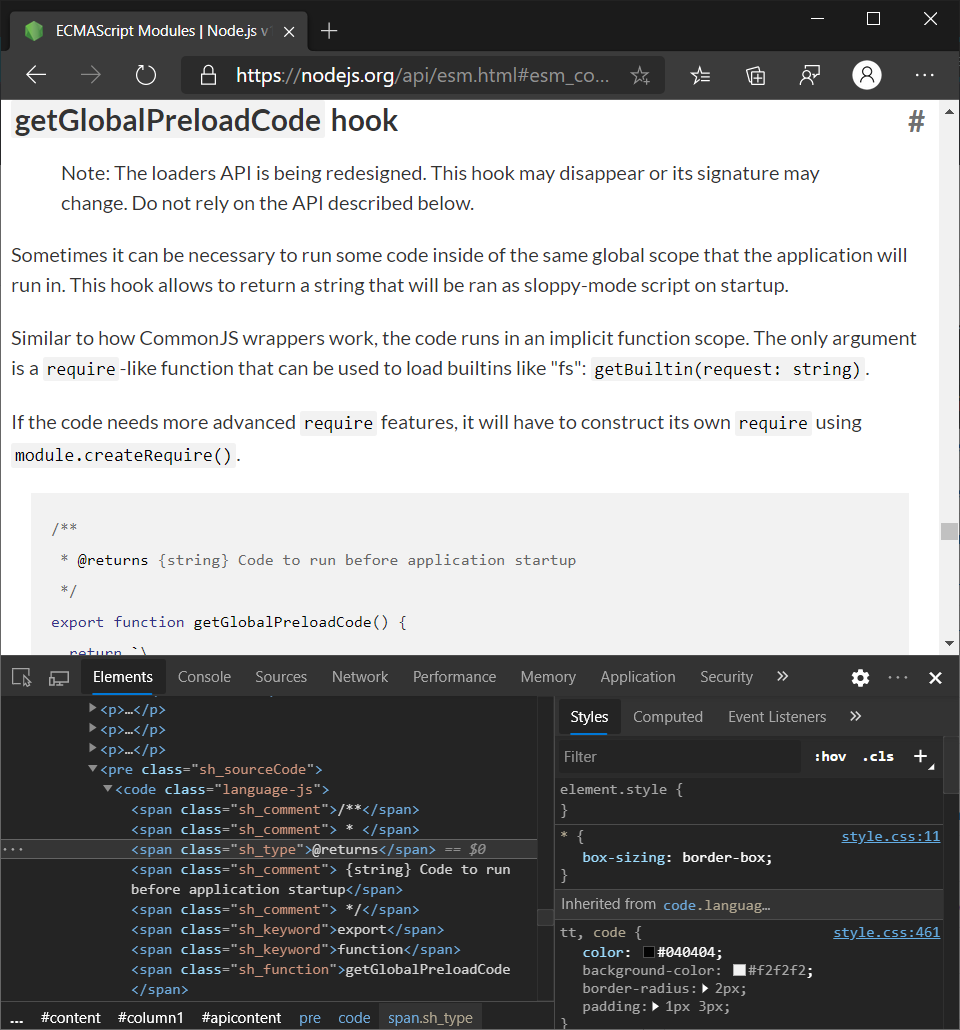
Task: Open the Collections icon in the toolbar
Action: 755,75
